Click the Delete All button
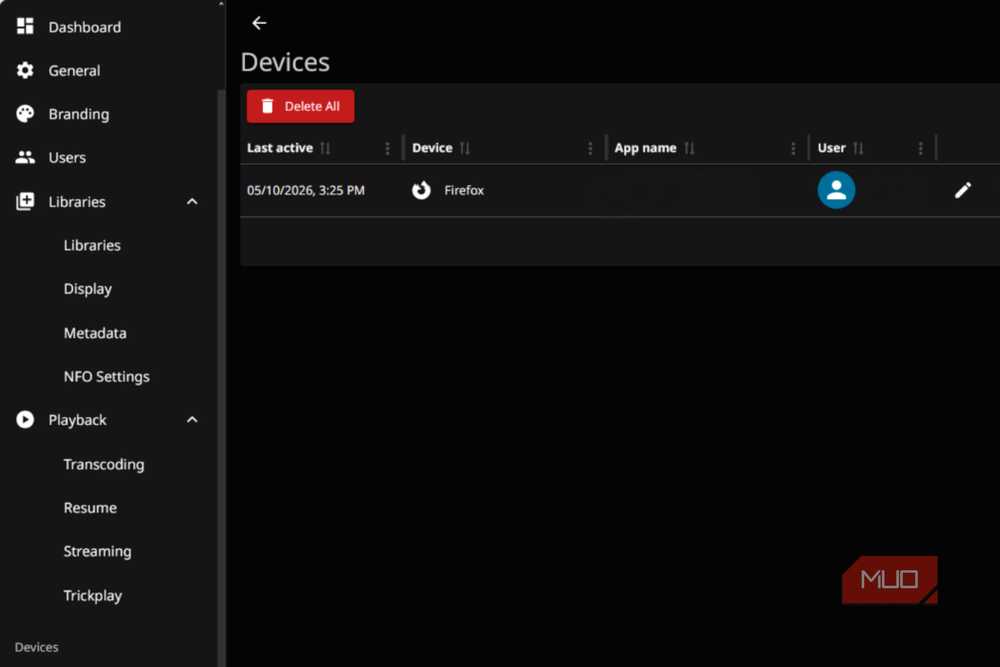The width and height of the screenshot is (1000, 667). [x=300, y=106]
